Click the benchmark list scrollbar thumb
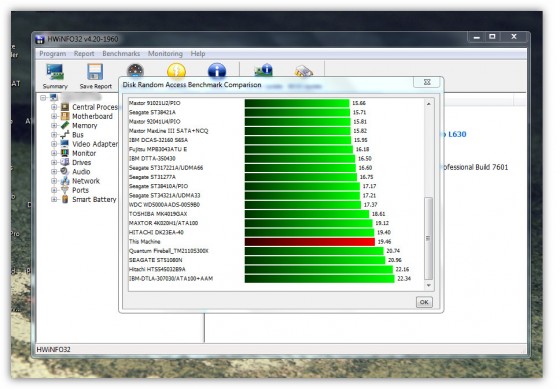The height and width of the screenshot is (389, 560). (x=429, y=238)
